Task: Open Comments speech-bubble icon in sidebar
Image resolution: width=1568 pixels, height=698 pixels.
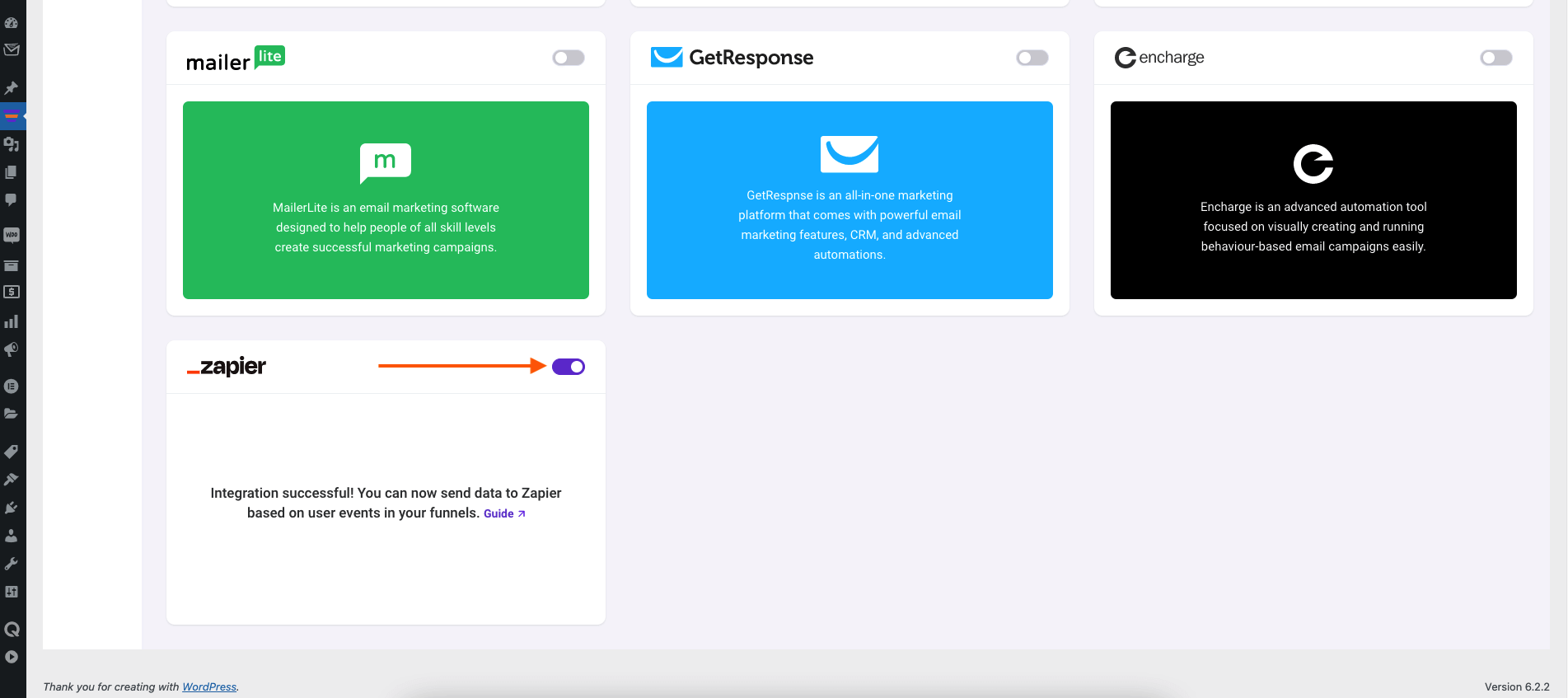Action: [x=12, y=200]
